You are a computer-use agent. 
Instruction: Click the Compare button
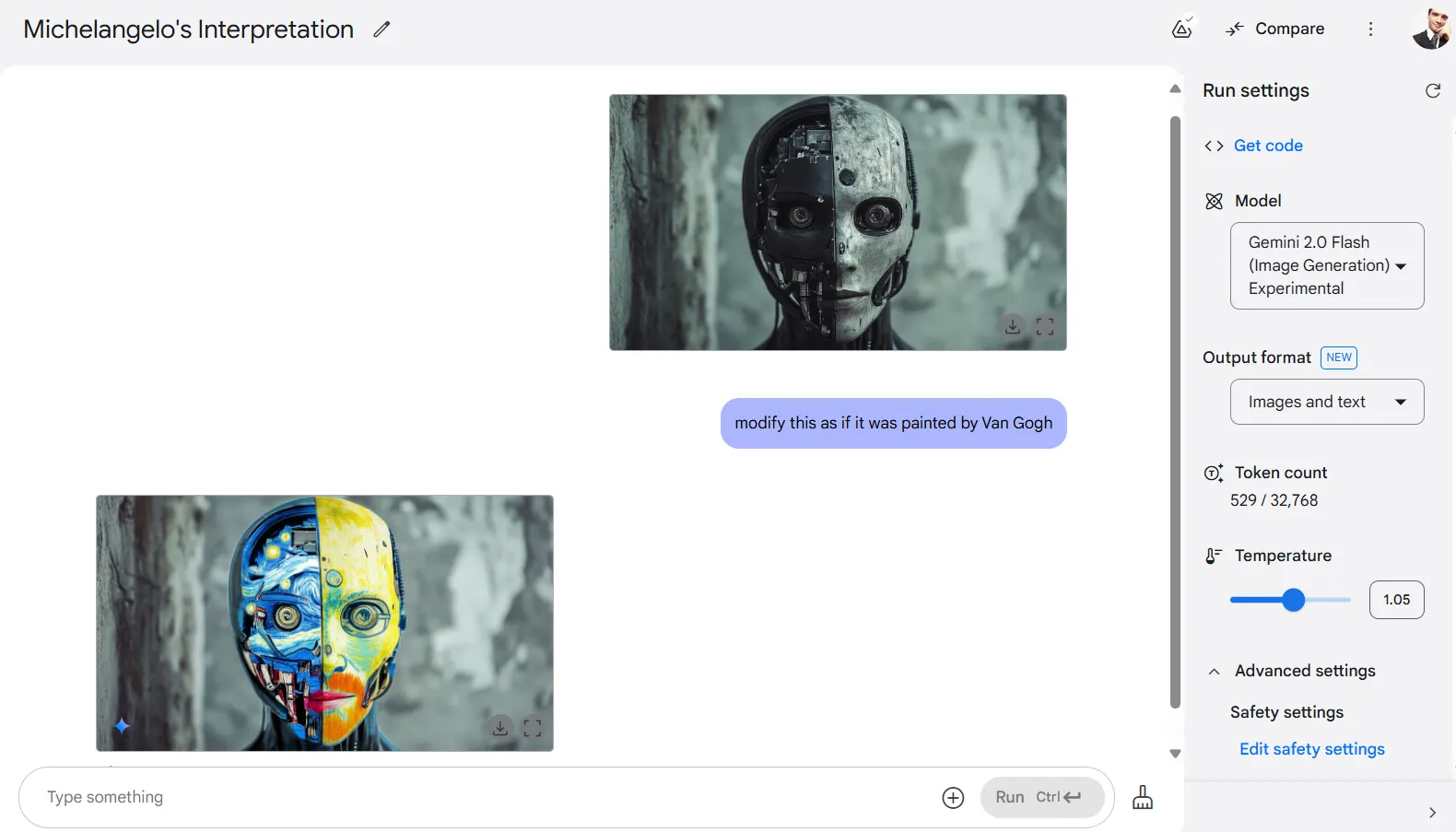point(1275,29)
